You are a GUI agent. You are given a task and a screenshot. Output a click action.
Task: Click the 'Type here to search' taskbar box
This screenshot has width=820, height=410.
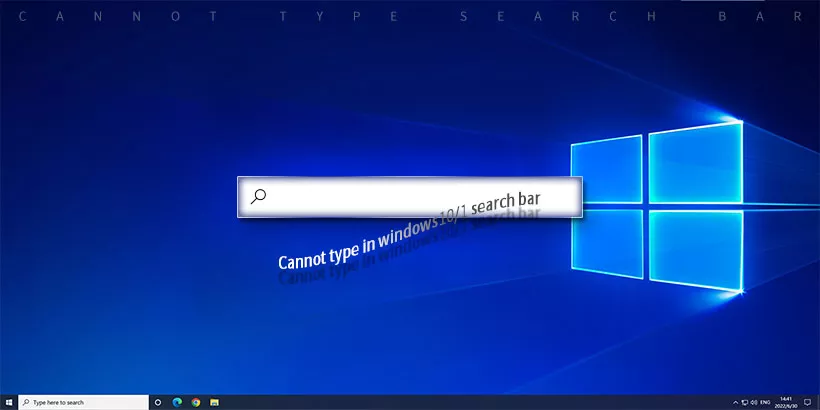84,402
